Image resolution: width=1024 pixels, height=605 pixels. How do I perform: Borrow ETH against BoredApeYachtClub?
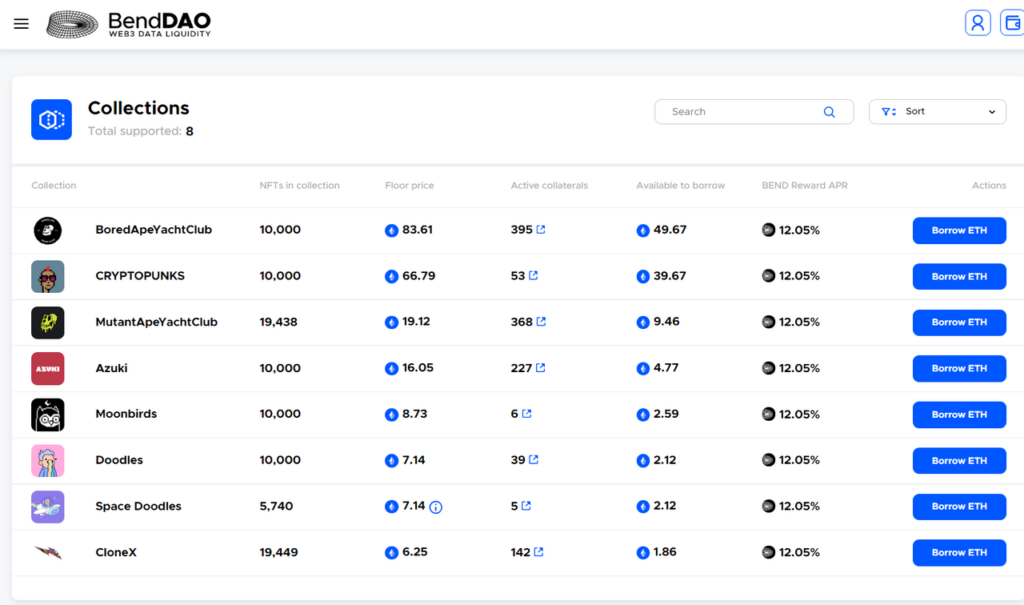click(x=959, y=231)
